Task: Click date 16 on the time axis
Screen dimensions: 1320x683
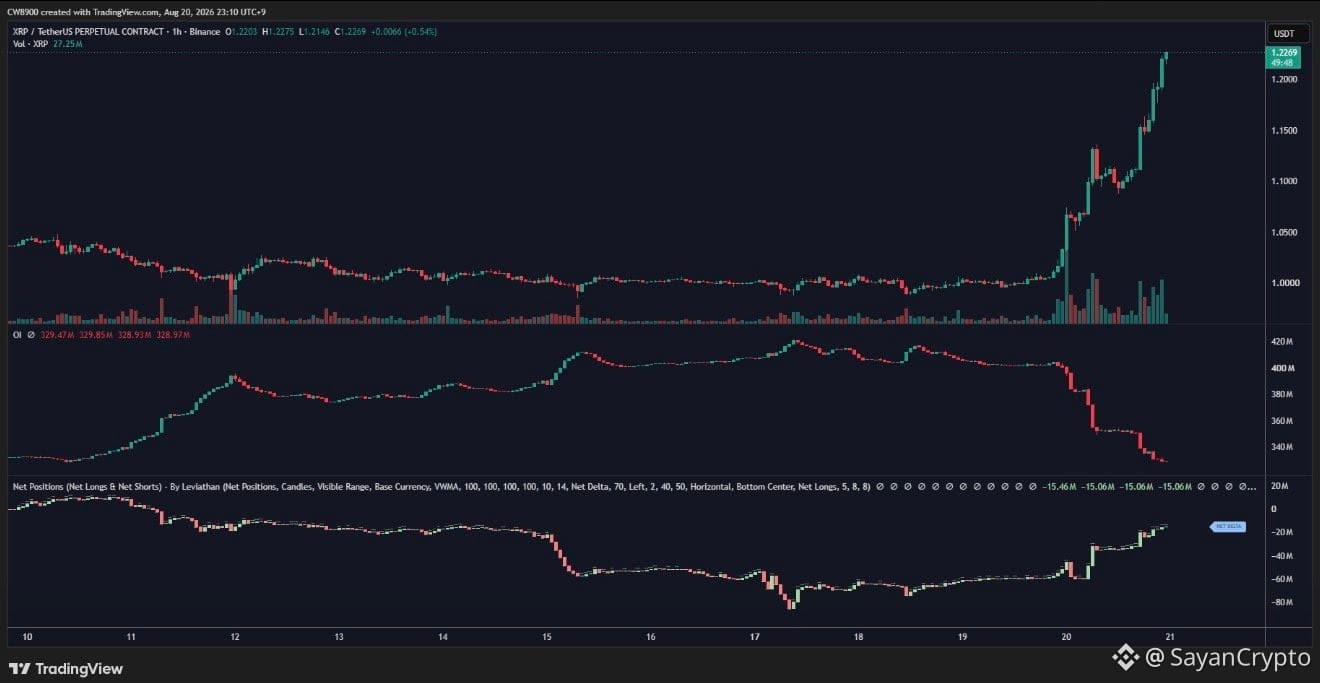Action: (651, 636)
